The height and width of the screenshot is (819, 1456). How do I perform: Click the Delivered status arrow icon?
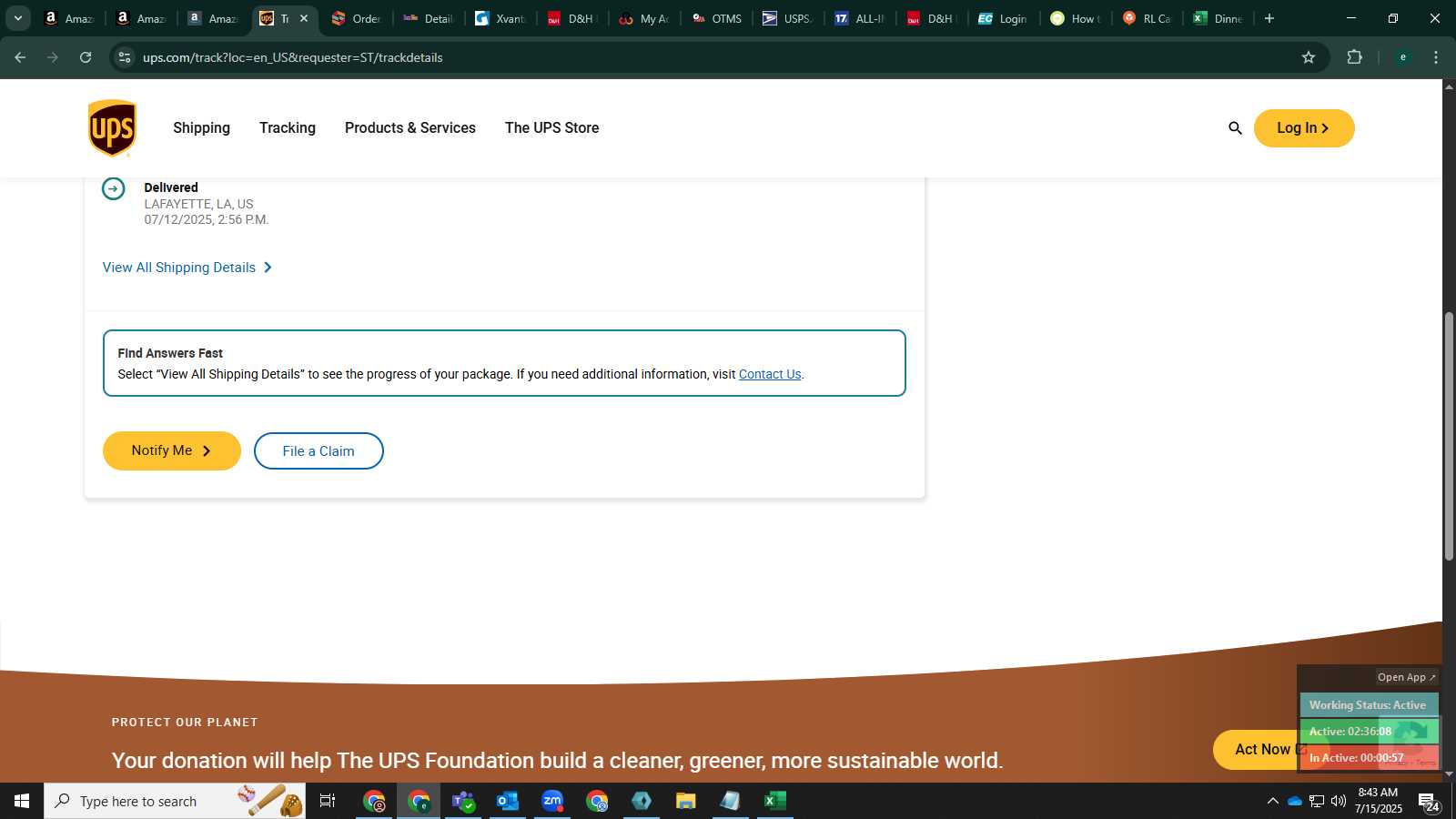click(x=113, y=188)
